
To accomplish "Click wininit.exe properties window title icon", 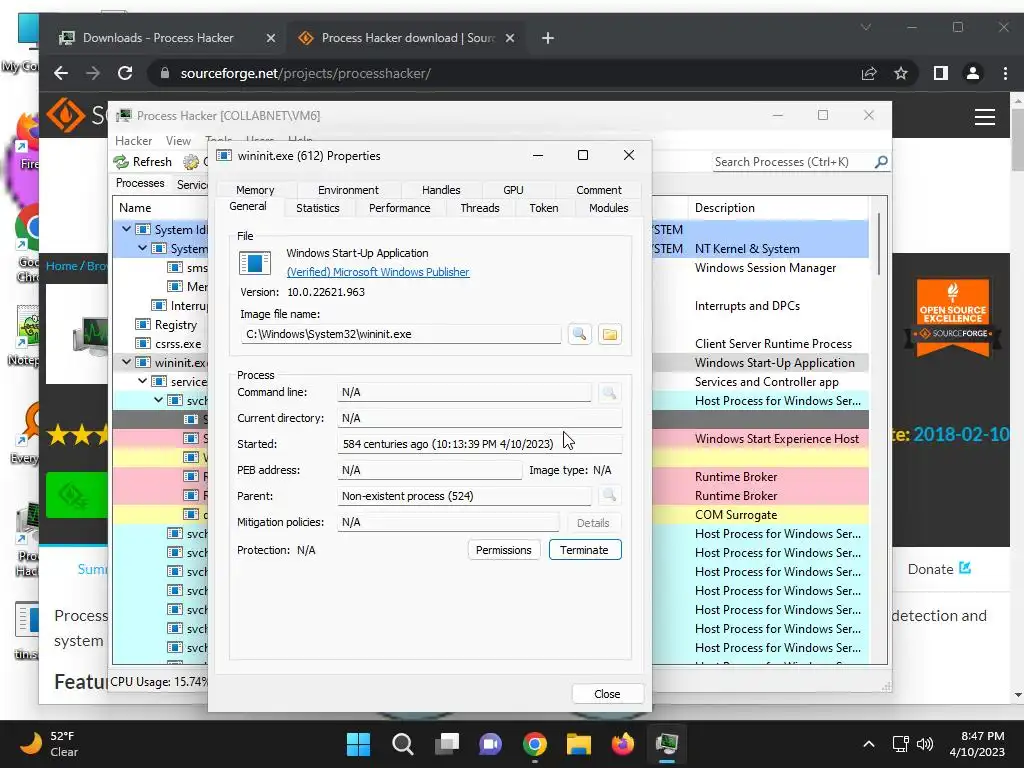I will point(224,155).
